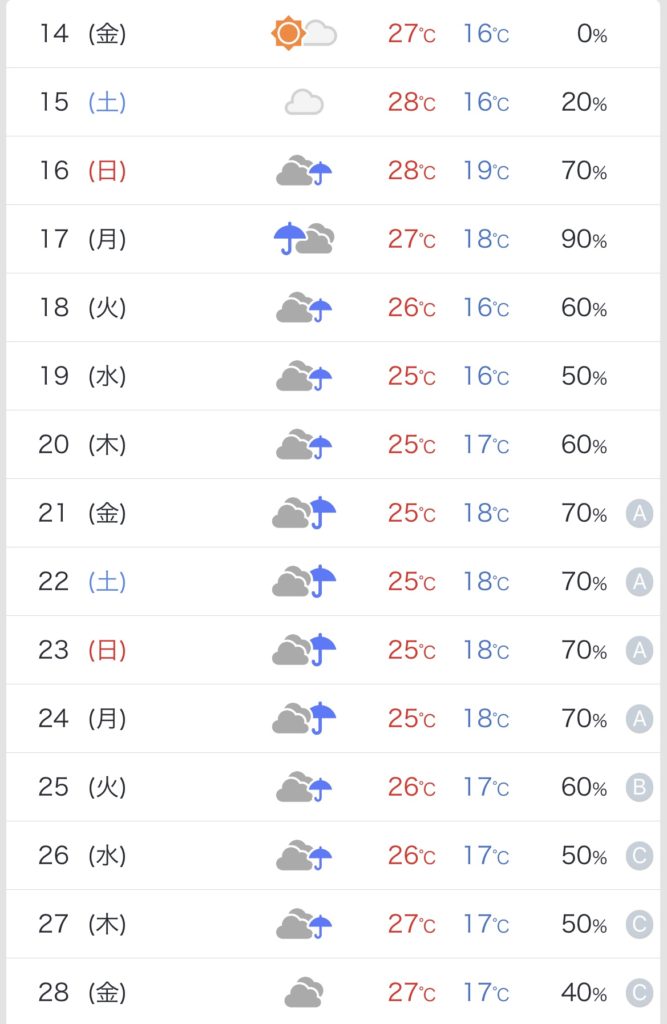Viewport: 667px width, 1024px height.
Task: Tap the reliability C badge on day 28
Action: (640, 993)
